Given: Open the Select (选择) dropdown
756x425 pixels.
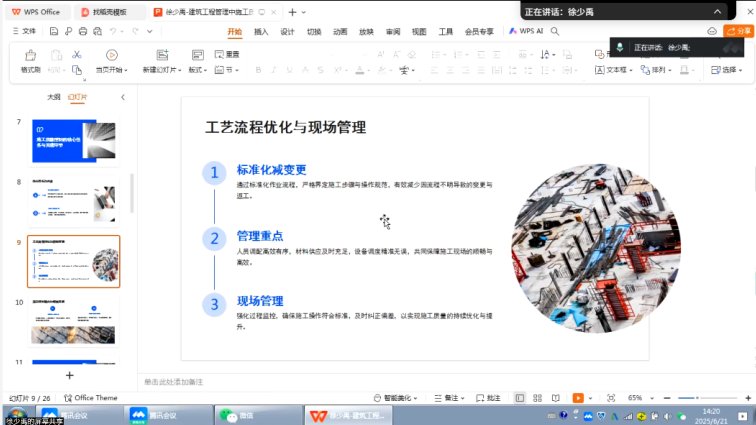Looking at the screenshot, I should click(727, 70).
